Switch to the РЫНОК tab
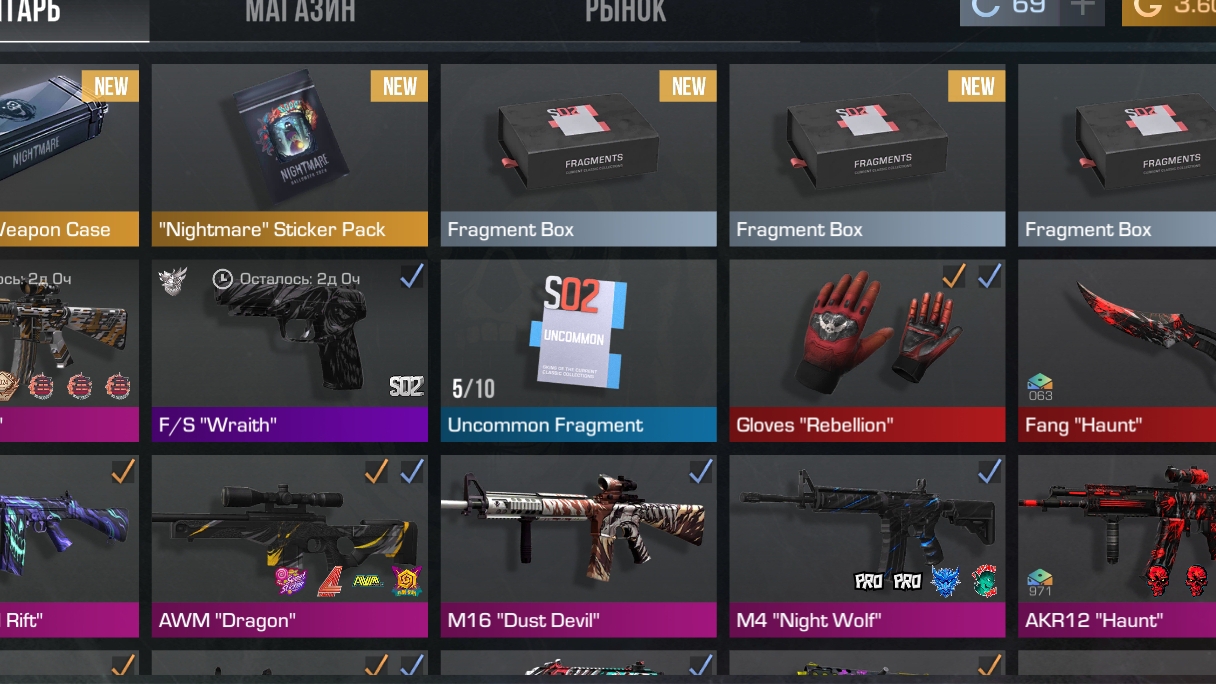The height and width of the screenshot is (684, 1216). [625, 12]
